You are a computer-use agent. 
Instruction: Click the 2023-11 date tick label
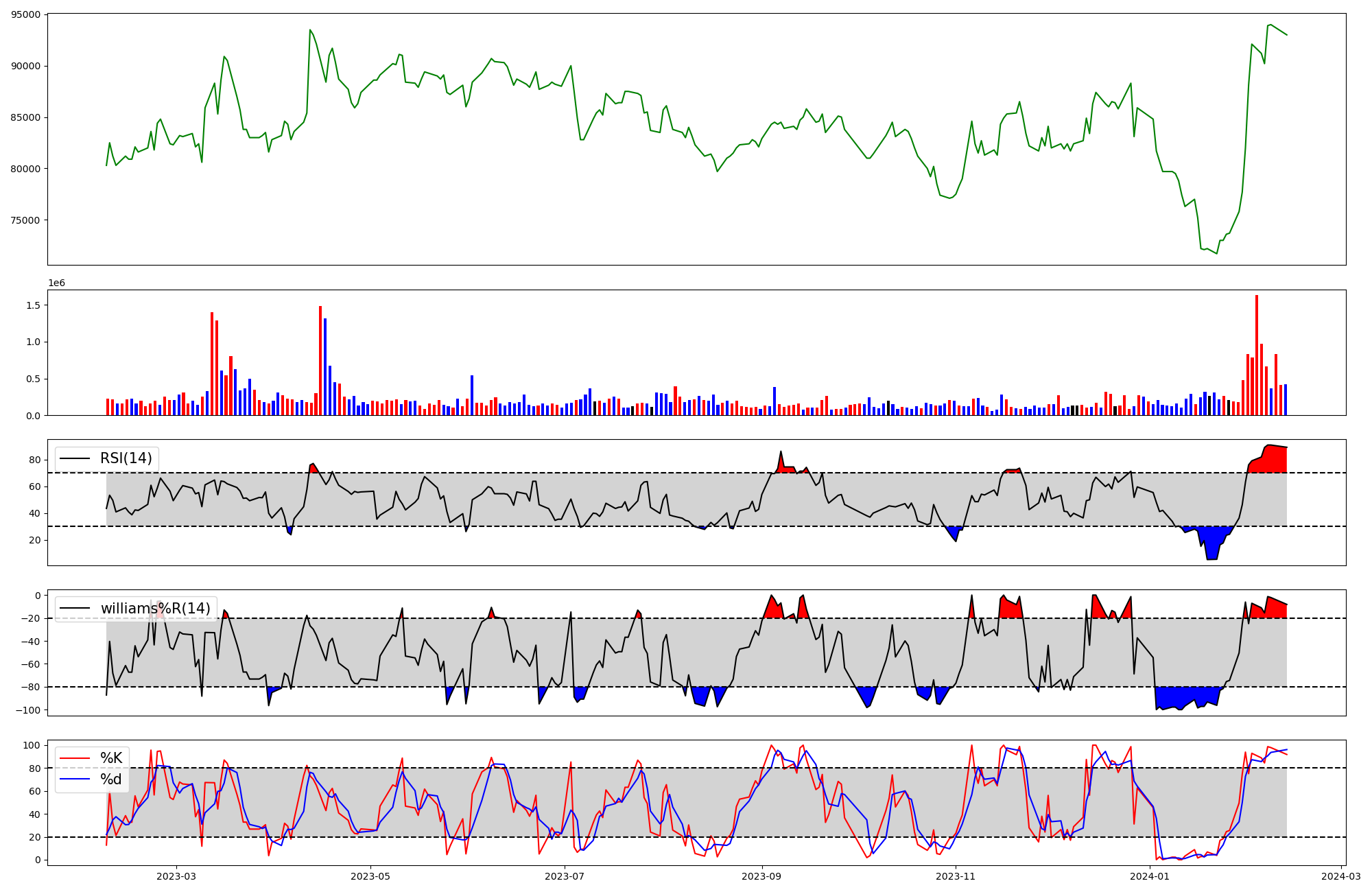point(956,876)
